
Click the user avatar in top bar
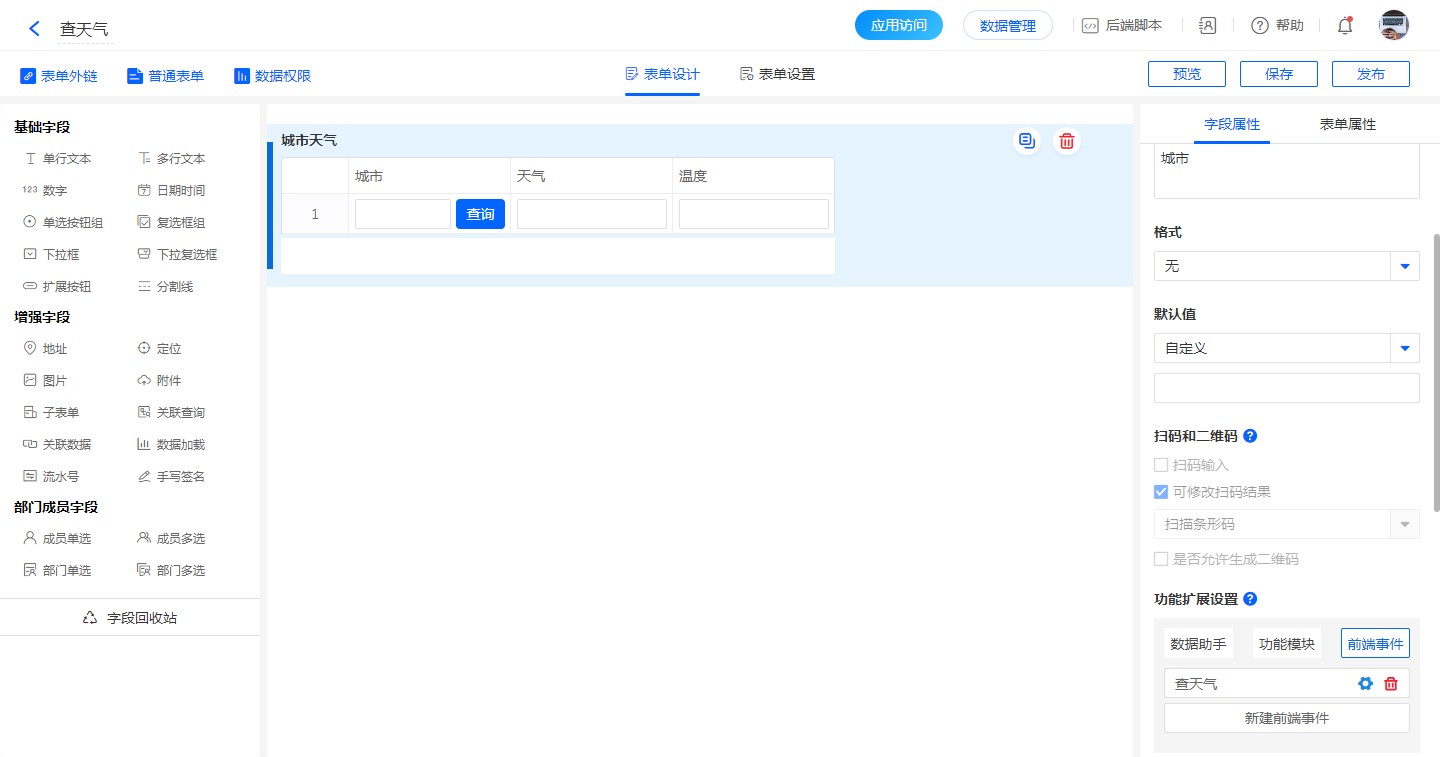coord(1393,26)
